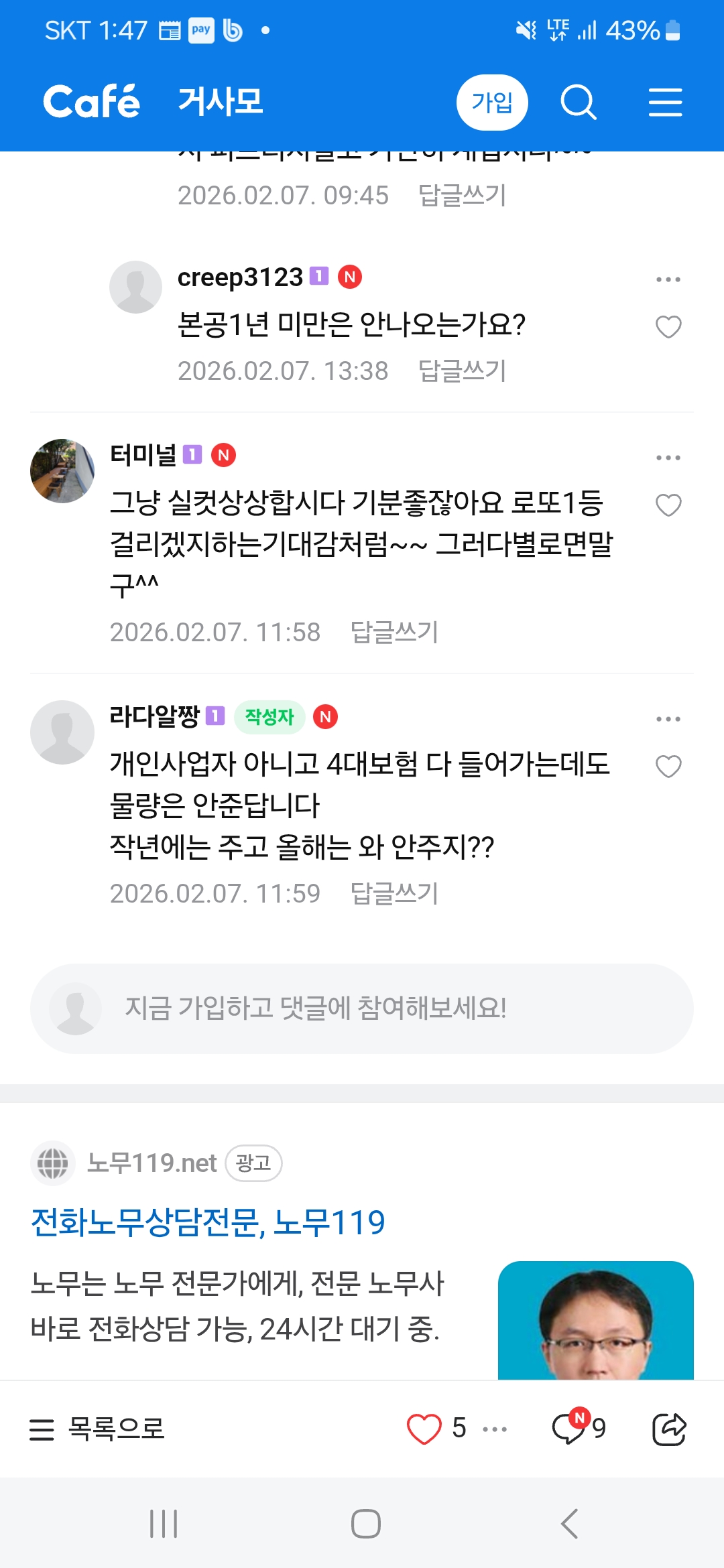This screenshot has height=1568, width=724.
Task: Tap the Android back navigation button
Action: tap(569, 1524)
